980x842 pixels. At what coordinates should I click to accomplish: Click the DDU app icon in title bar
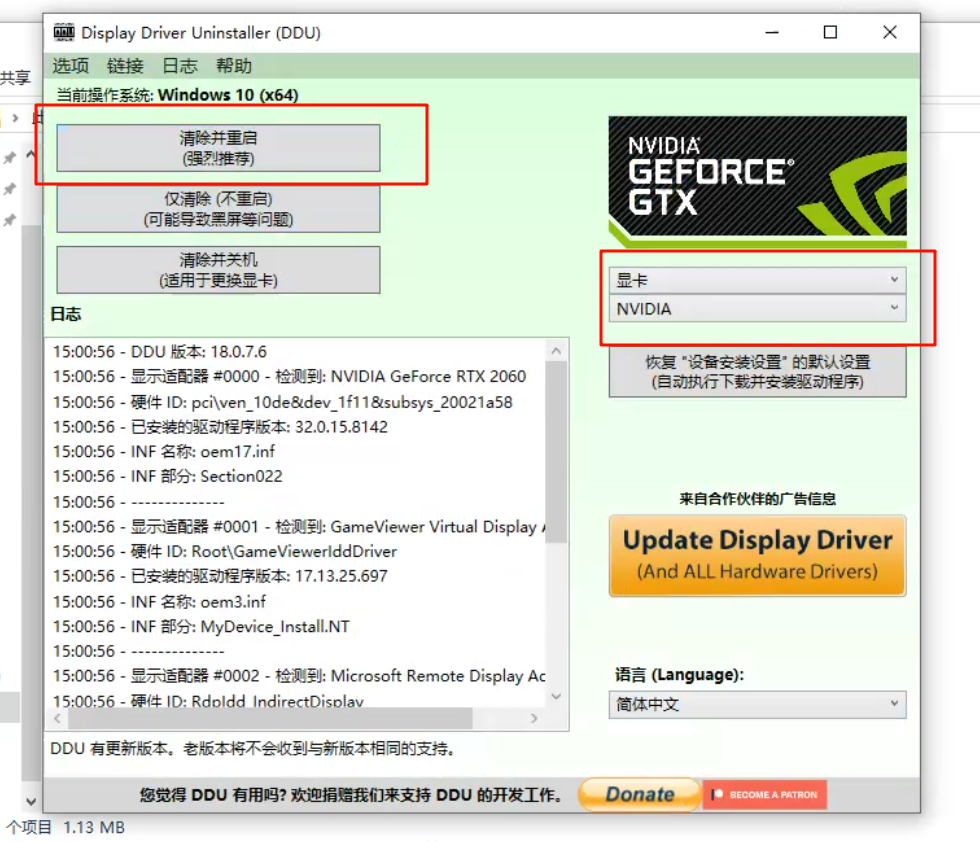point(63,33)
